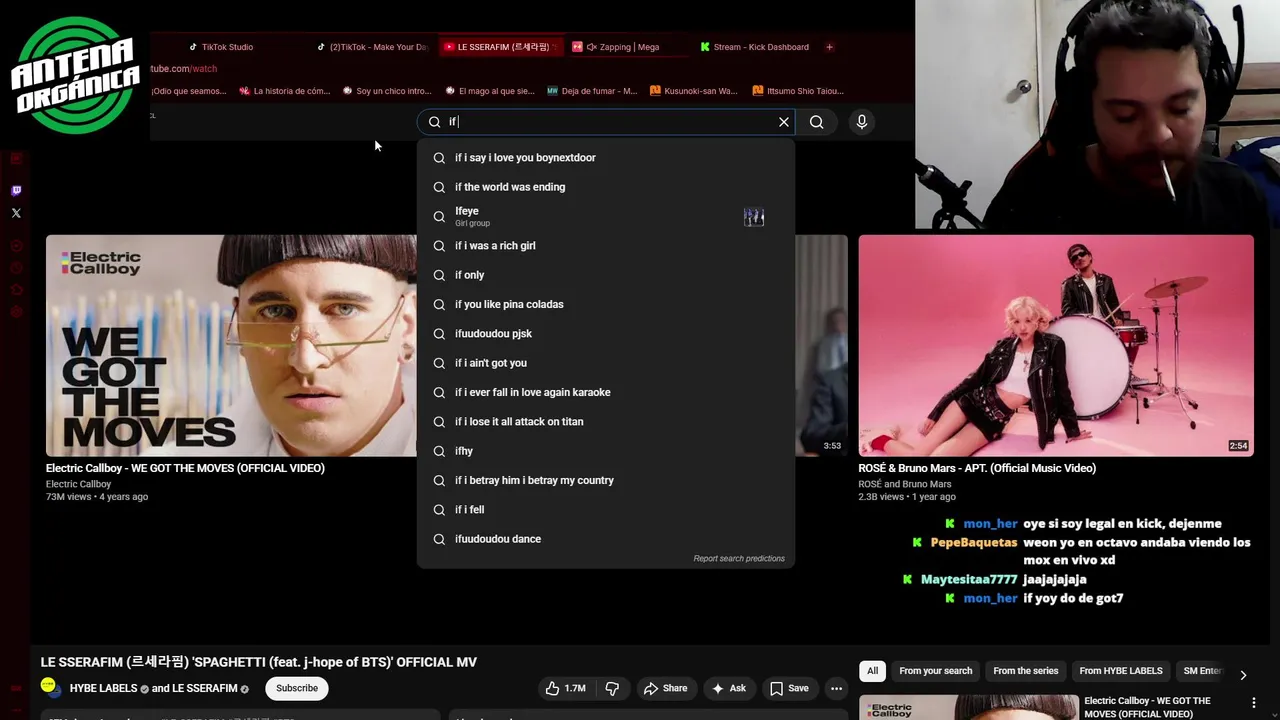Select suggestion 'if only'
1280x720 pixels.
click(x=606, y=275)
